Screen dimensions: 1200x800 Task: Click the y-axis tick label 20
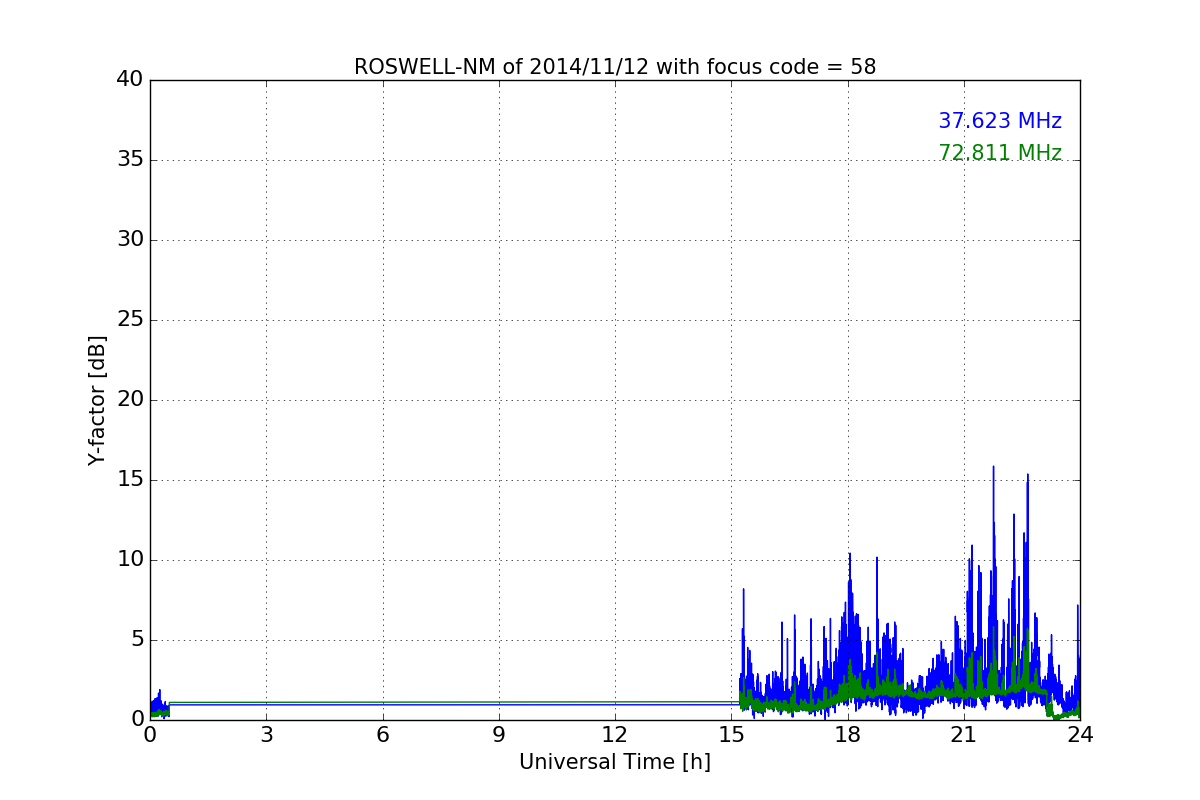(x=130, y=399)
